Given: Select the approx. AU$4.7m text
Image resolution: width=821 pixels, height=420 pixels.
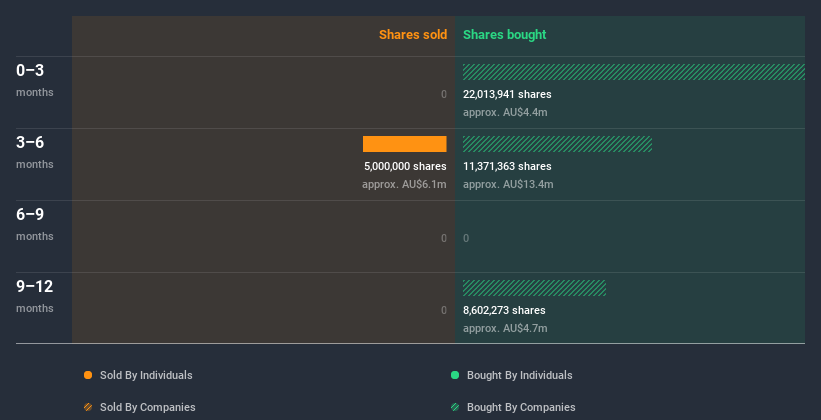Looking at the screenshot, I should 505,328.
